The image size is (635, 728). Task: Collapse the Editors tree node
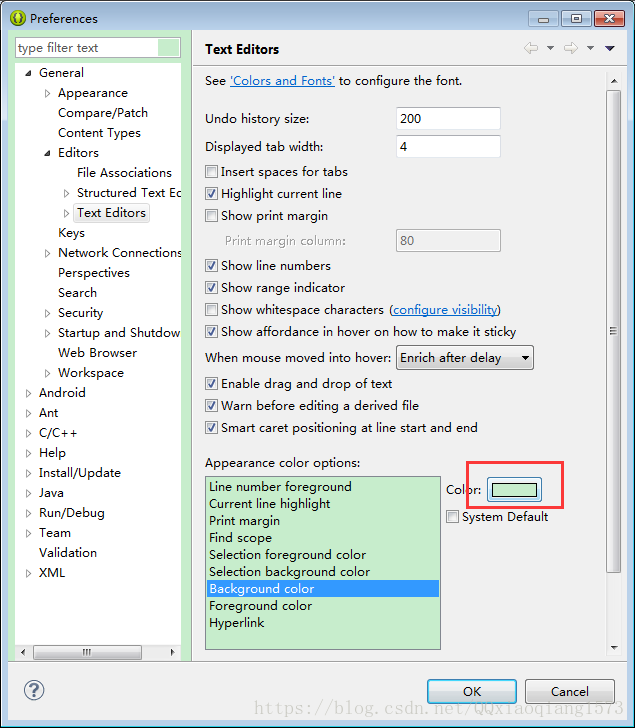tap(47, 153)
